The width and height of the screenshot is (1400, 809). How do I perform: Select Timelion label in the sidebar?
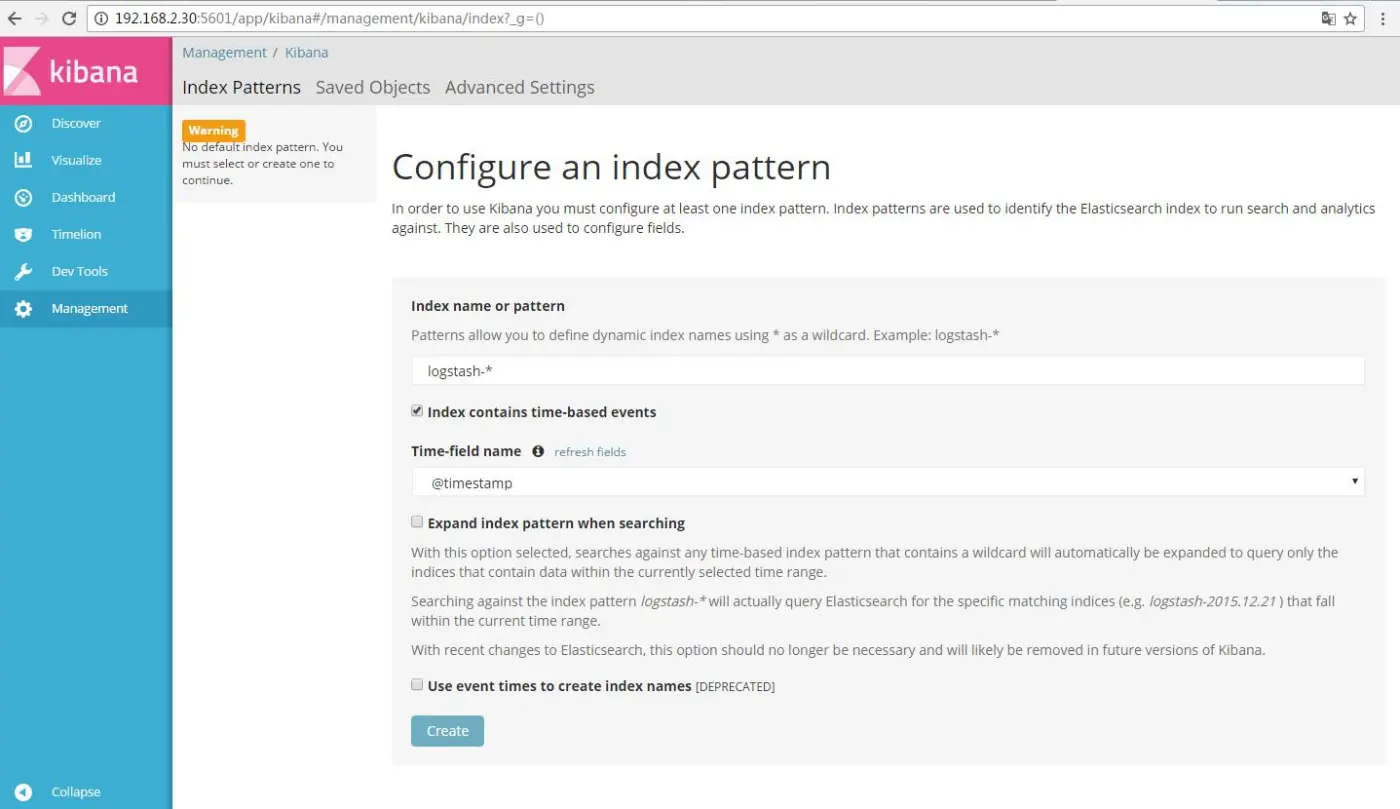76,234
